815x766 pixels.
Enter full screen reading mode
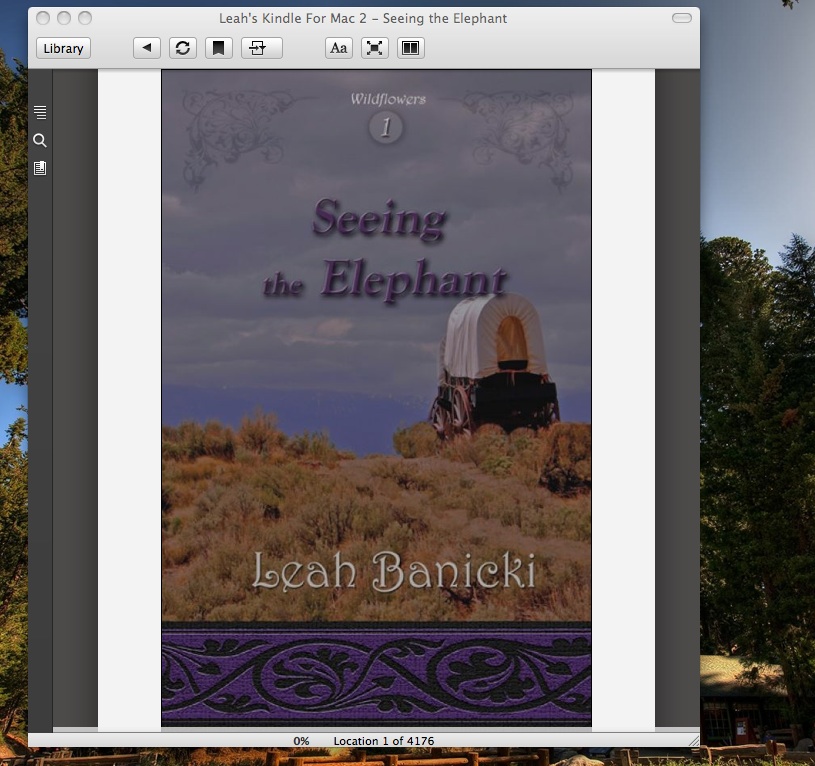click(x=375, y=48)
